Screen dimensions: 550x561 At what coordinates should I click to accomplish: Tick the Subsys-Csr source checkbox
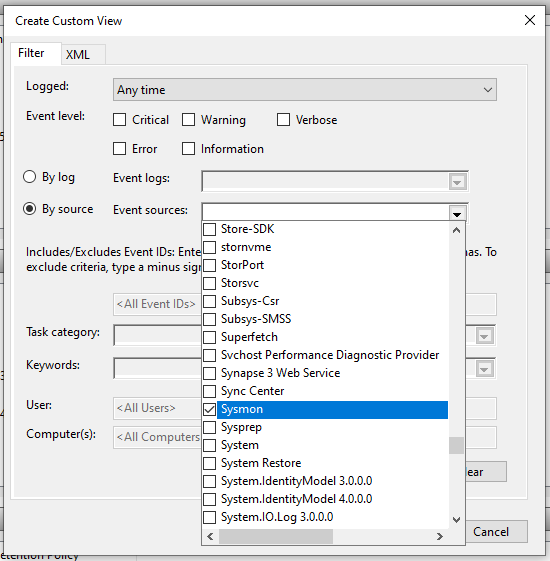point(210,301)
